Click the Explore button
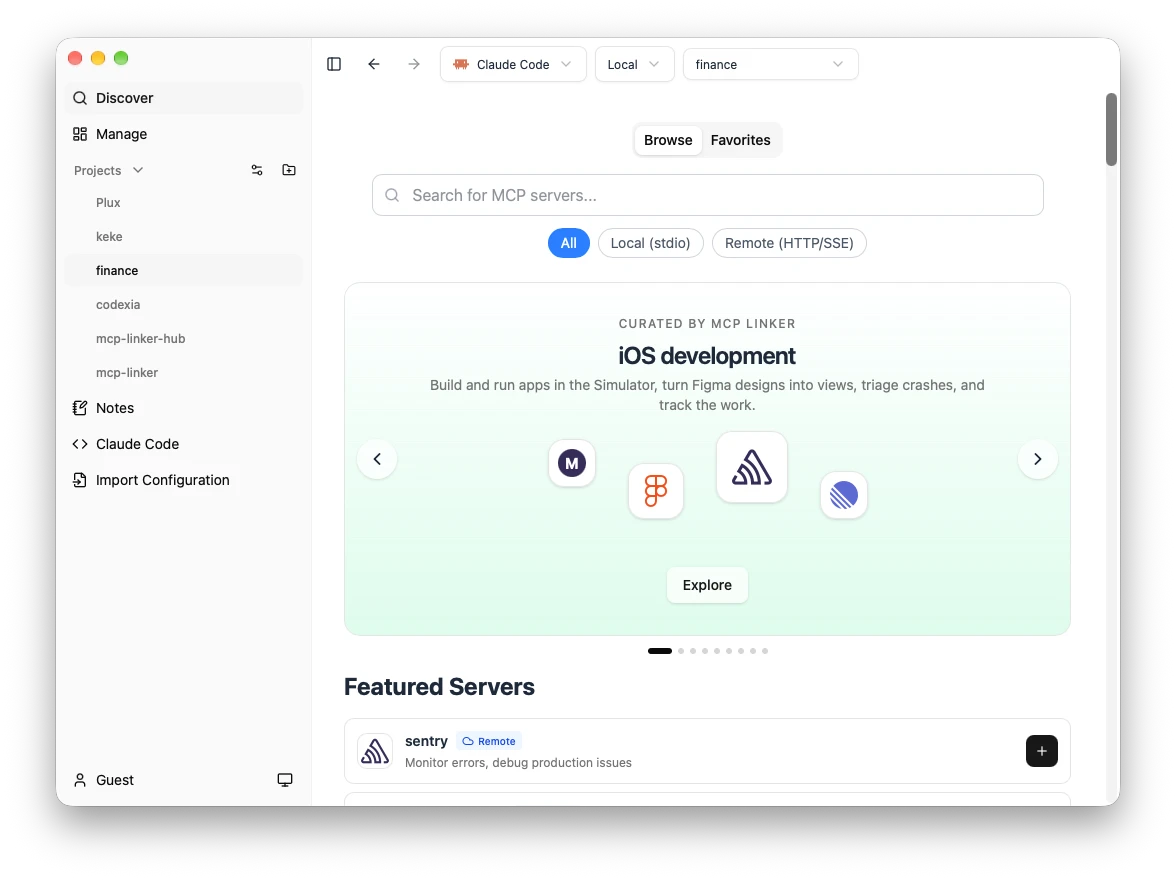1176x880 pixels. click(707, 585)
